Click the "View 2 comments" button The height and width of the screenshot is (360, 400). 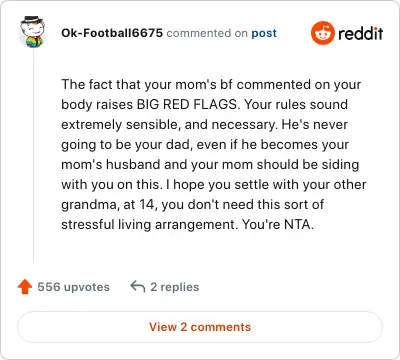(200, 327)
